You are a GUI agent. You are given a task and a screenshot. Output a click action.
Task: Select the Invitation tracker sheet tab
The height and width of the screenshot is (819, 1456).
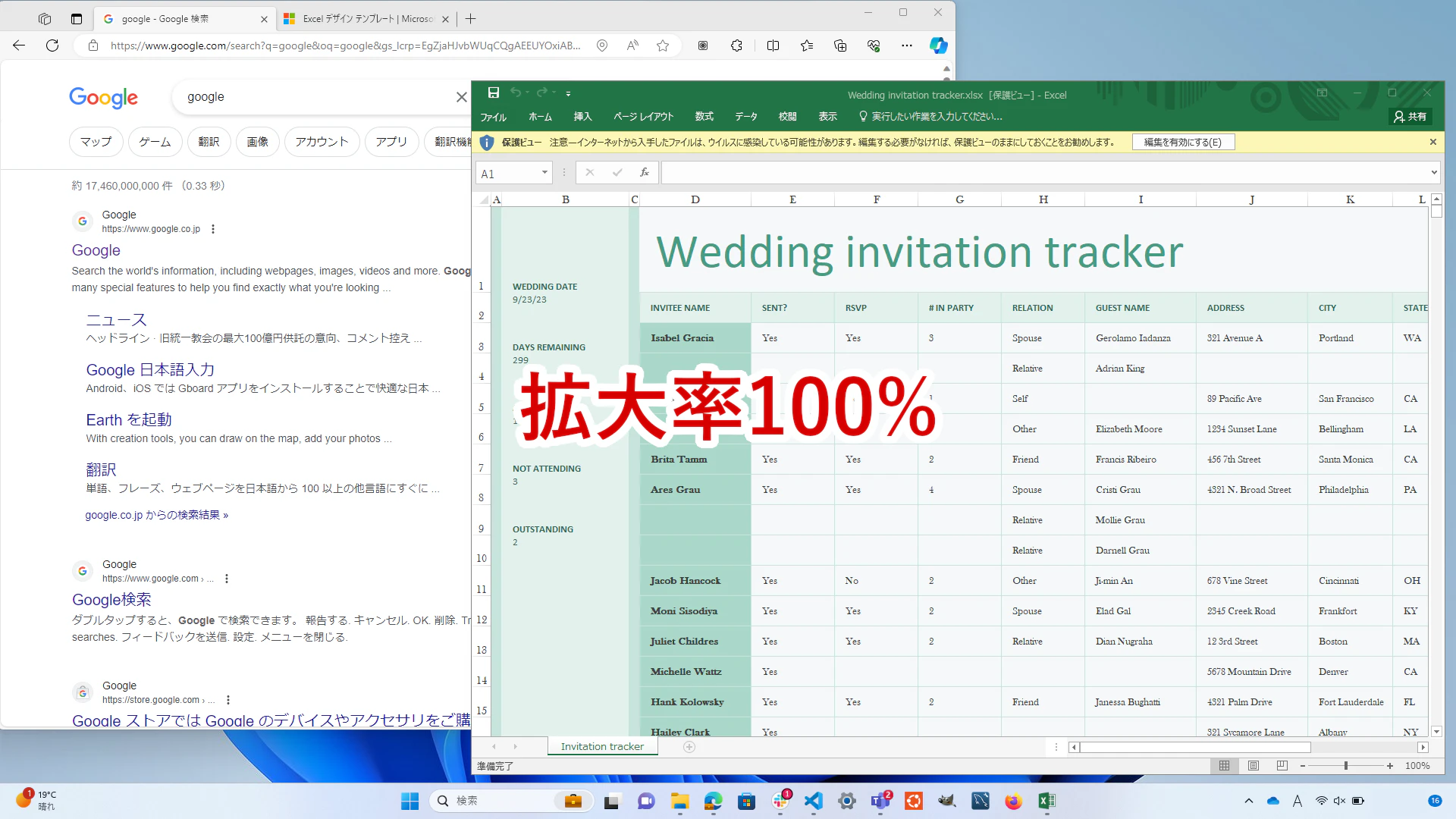[602, 747]
